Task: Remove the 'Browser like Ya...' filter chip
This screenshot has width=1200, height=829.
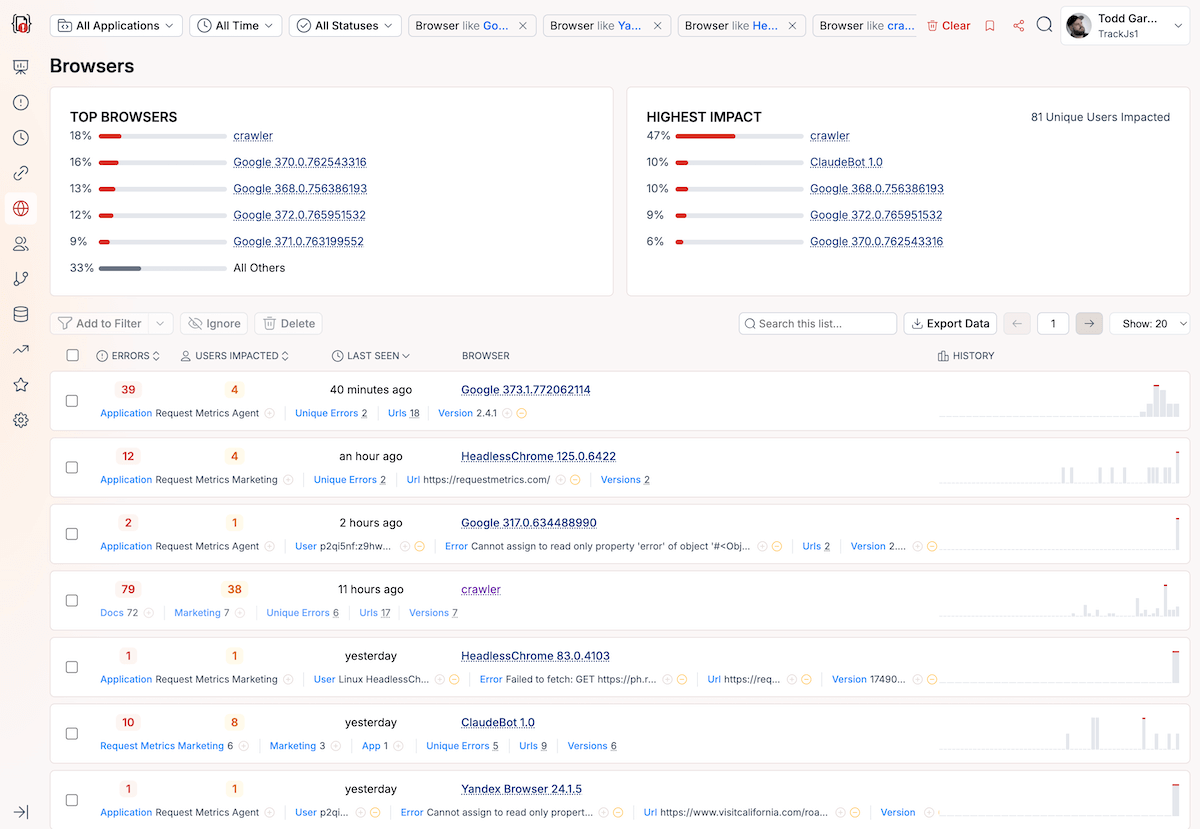Action: click(657, 26)
